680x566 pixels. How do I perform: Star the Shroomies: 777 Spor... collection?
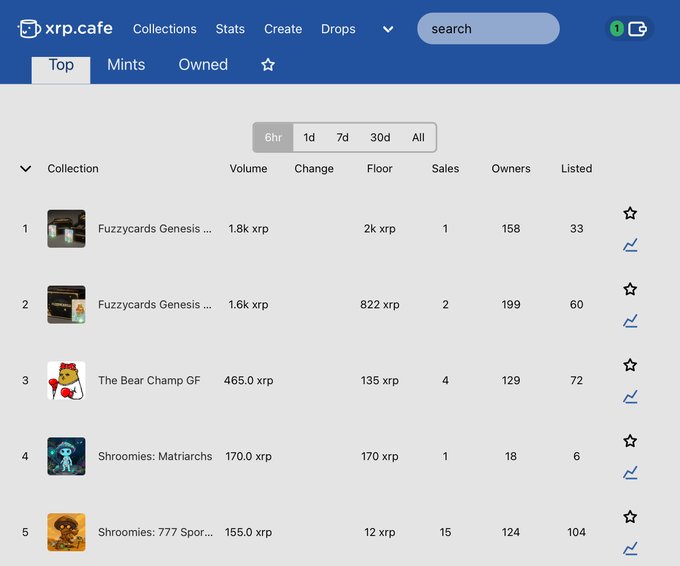pos(630,517)
